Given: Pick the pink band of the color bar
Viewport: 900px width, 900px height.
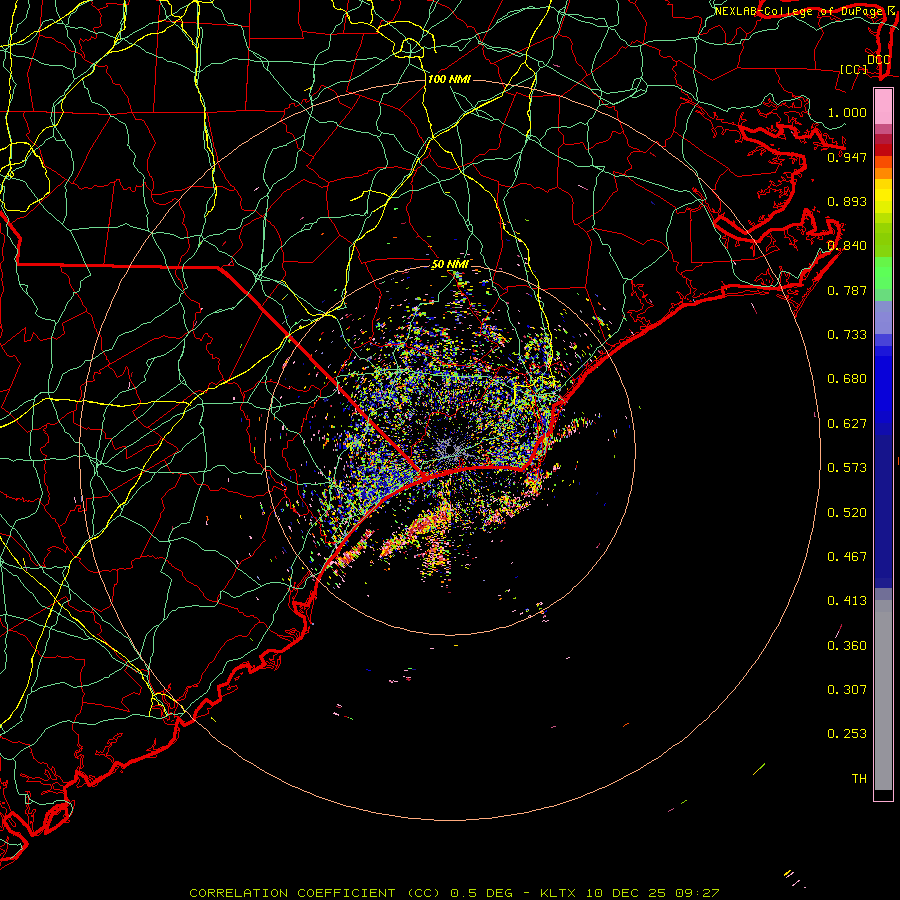Looking at the screenshot, I should point(883,107).
